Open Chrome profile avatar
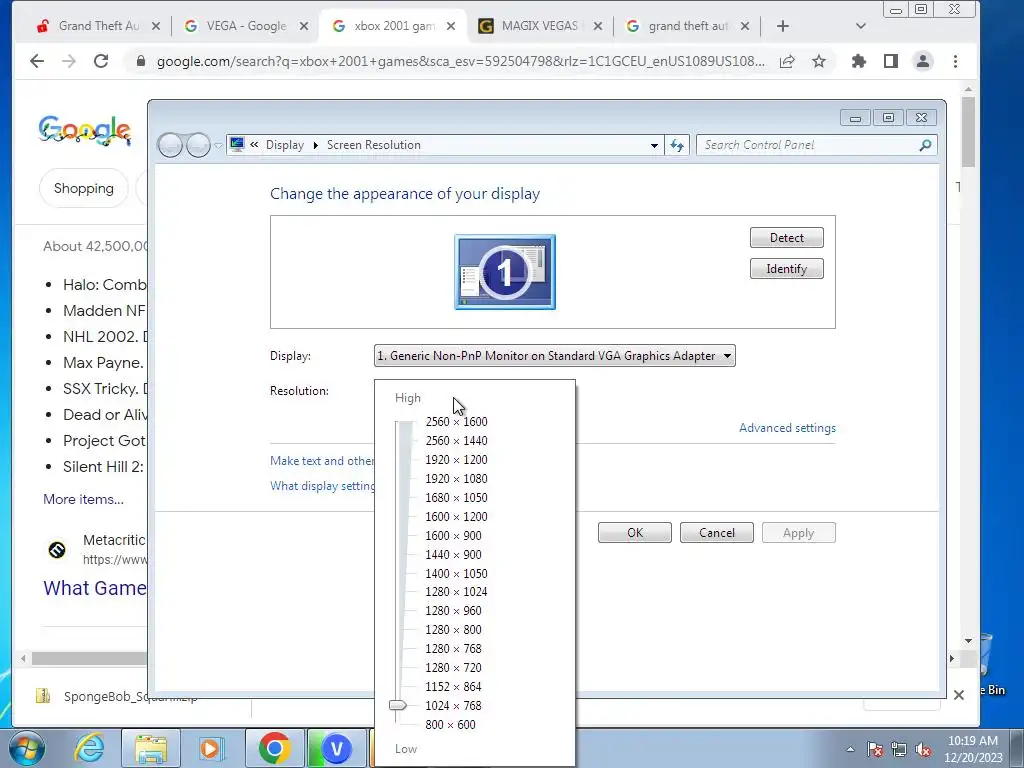1024x768 pixels. click(x=923, y=61)
